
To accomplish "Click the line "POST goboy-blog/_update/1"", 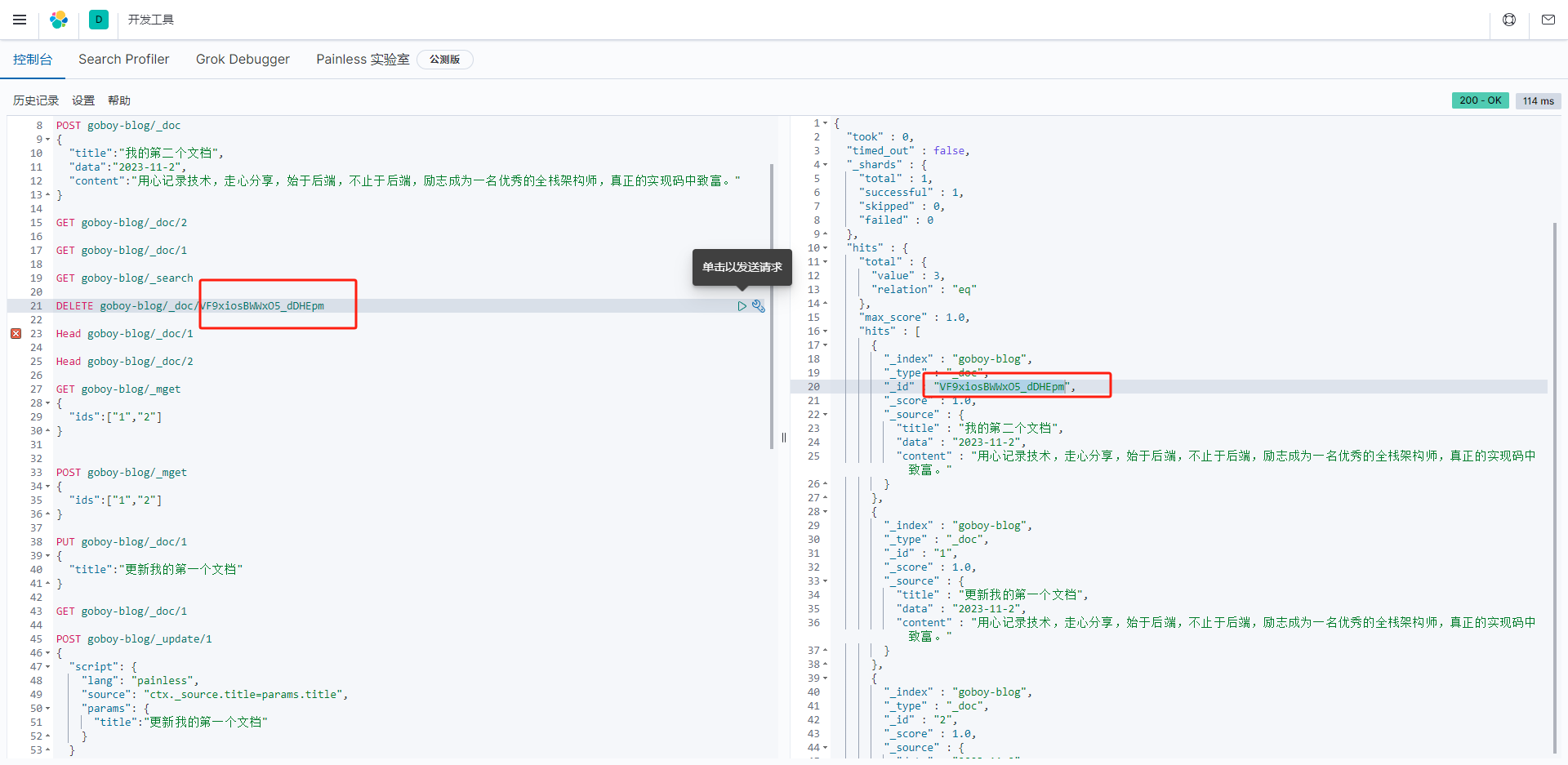I will click(x=134, y=639).
